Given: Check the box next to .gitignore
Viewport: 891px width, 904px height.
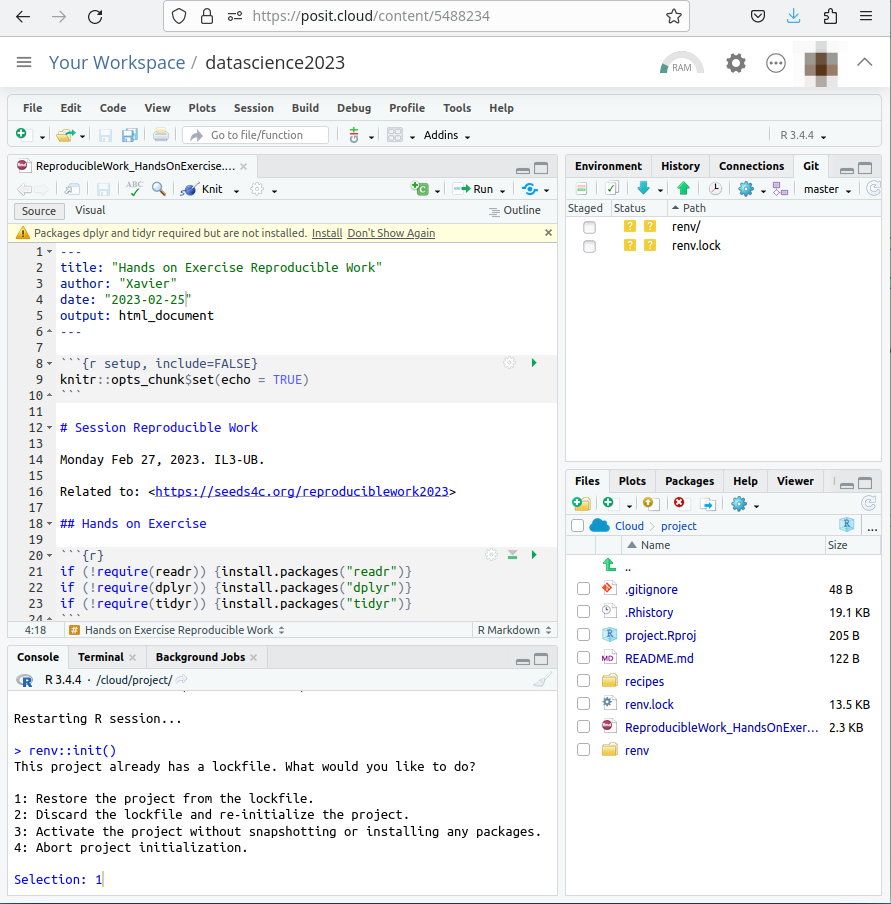Looking at the screenshot, I should point(584,589).
